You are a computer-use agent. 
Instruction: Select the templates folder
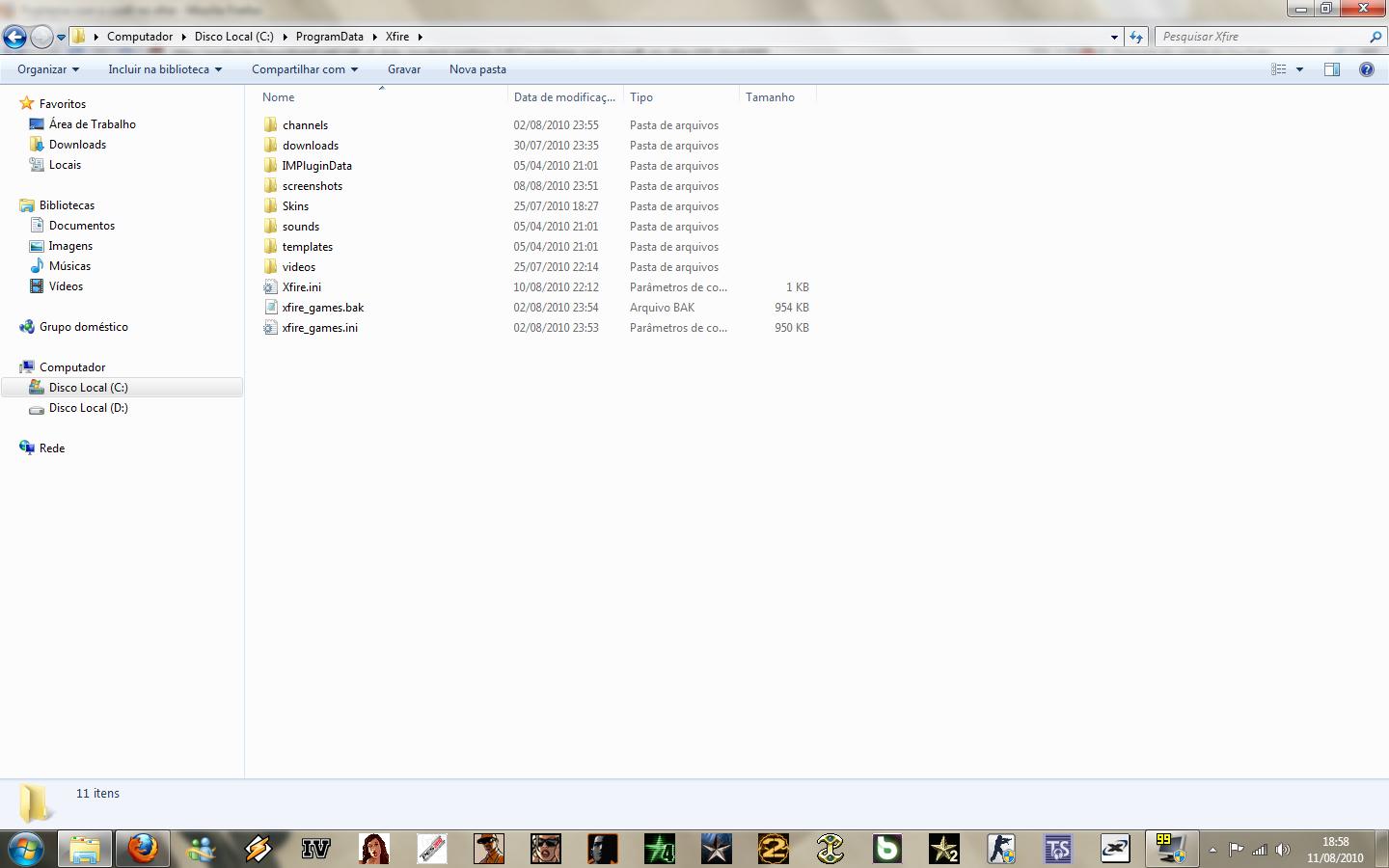307,247
